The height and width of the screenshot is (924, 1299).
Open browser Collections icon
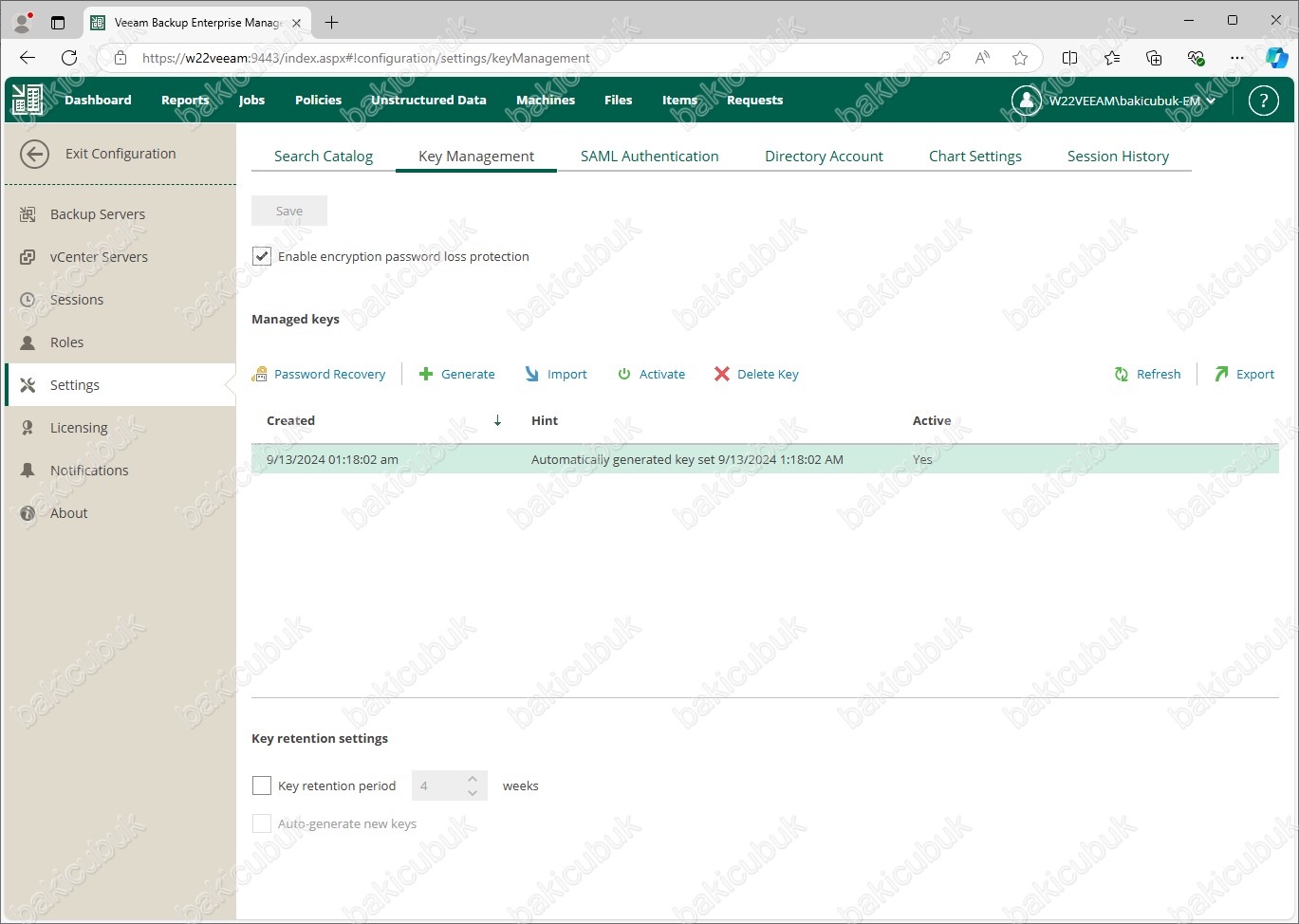(1154, 58)
